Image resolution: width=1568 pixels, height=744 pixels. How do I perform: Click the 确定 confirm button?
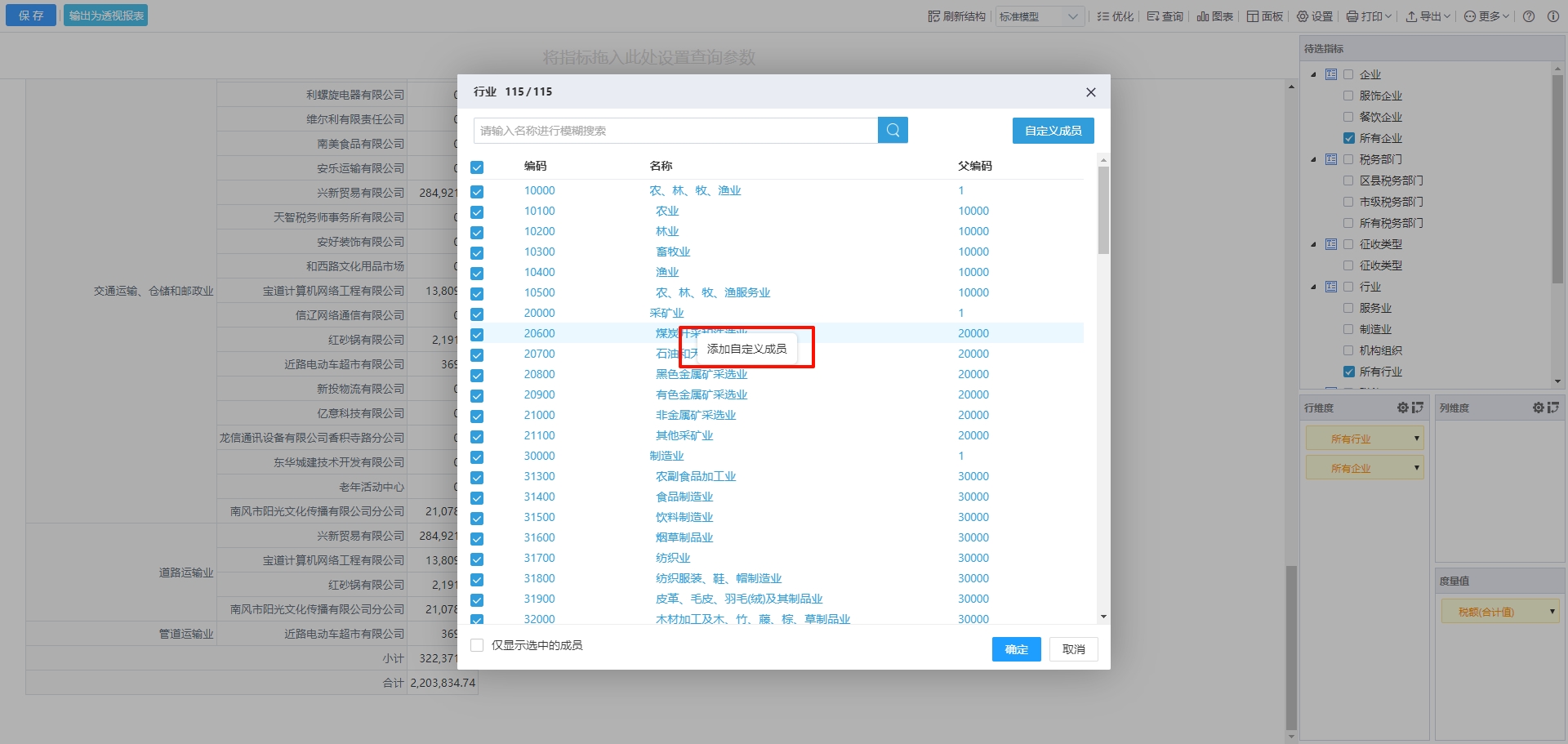(x=1016, y=649)
